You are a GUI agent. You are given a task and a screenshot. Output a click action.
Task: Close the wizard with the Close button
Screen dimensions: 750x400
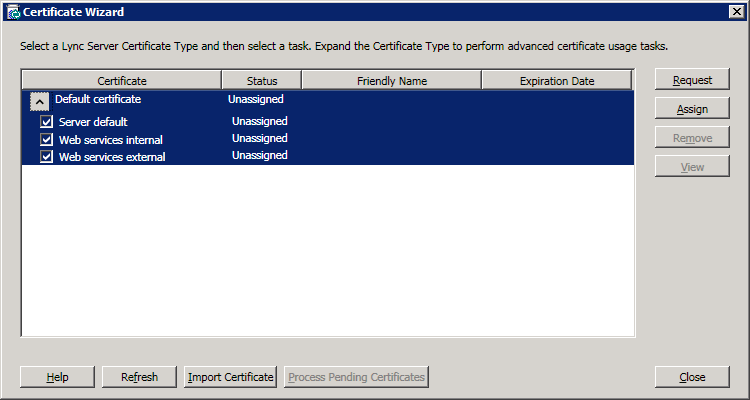pyautogui.click(x=692, y=377)
